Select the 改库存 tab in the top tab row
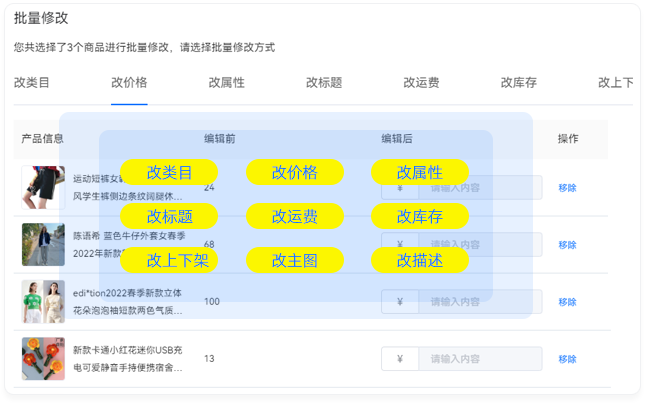This screenshot has height=407, width=646. click(x=519, y=83)
